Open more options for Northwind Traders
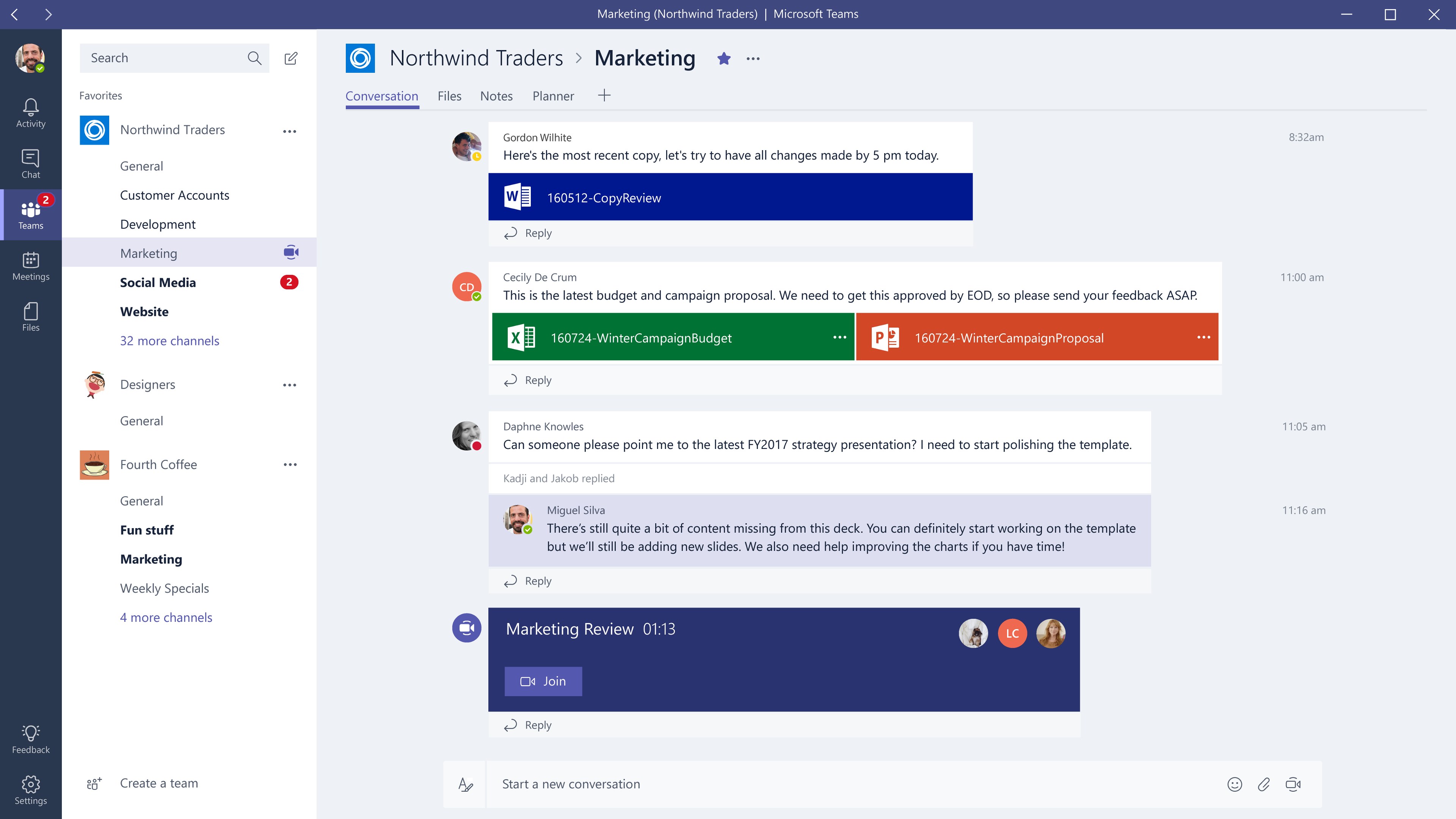The height and width of the screenshot is (819, 1456). (x=290, y=130)
